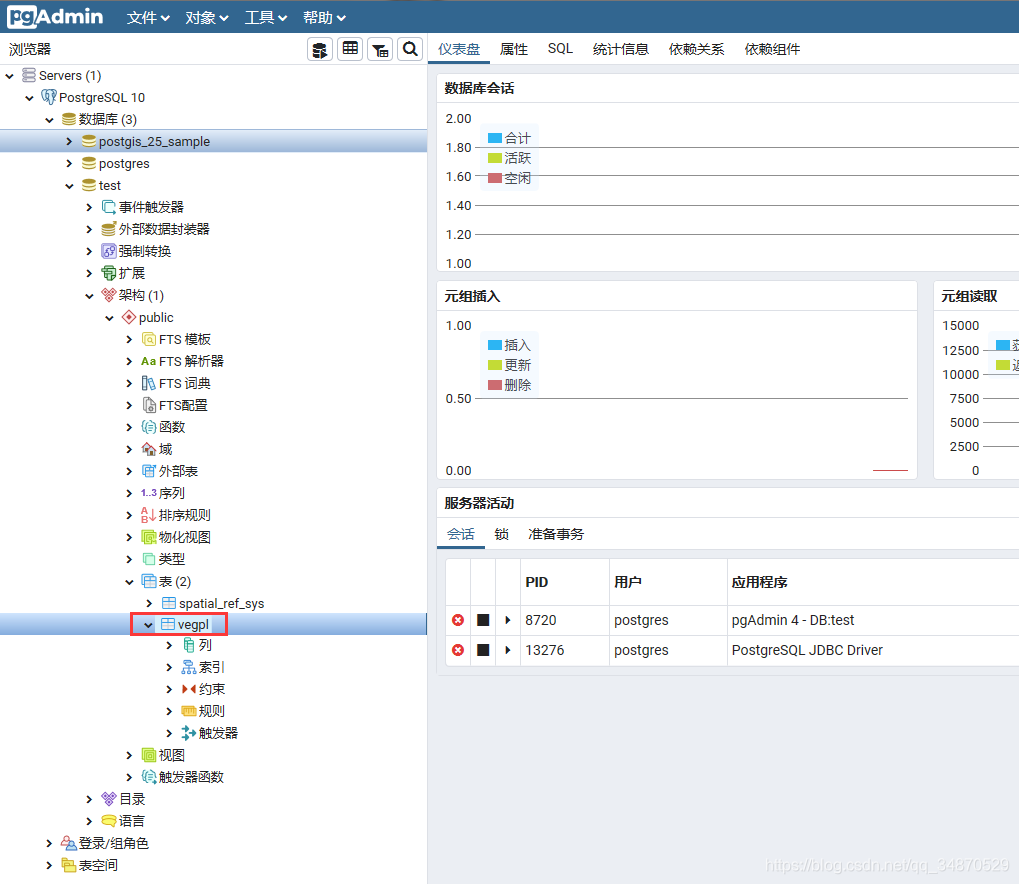This screenshot has height=884, width=1019.
Task: Select the 目录 catalogs tree item
Action: (131, 799)
